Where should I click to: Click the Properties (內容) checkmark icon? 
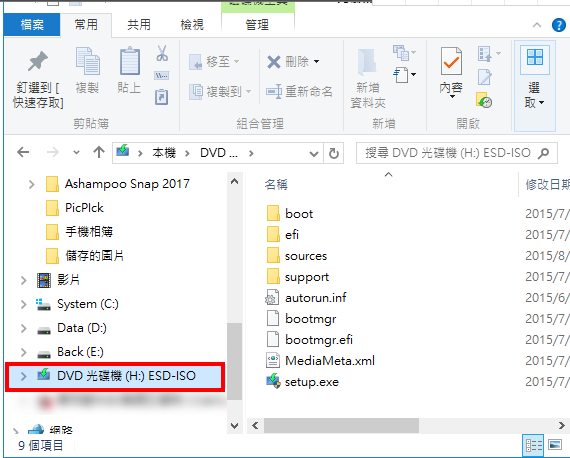tap(451, 61)
